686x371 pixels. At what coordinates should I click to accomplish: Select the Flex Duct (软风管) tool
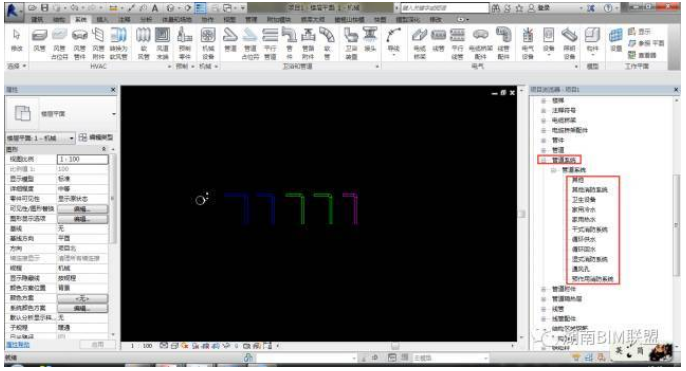click(x=143, y=43)
